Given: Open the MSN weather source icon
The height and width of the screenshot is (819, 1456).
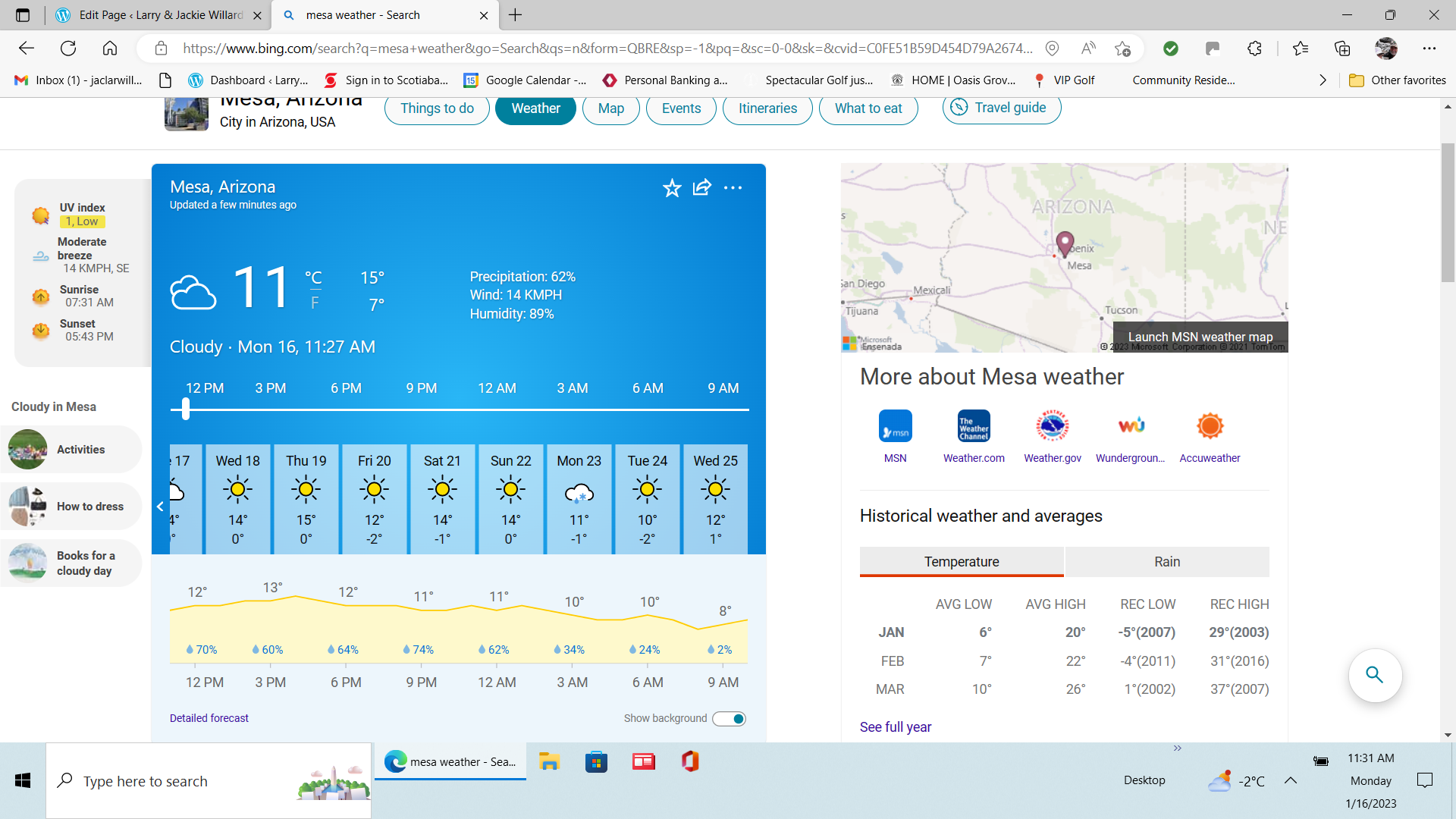Looking at the screenshot, I should click(x=895, y=426).
